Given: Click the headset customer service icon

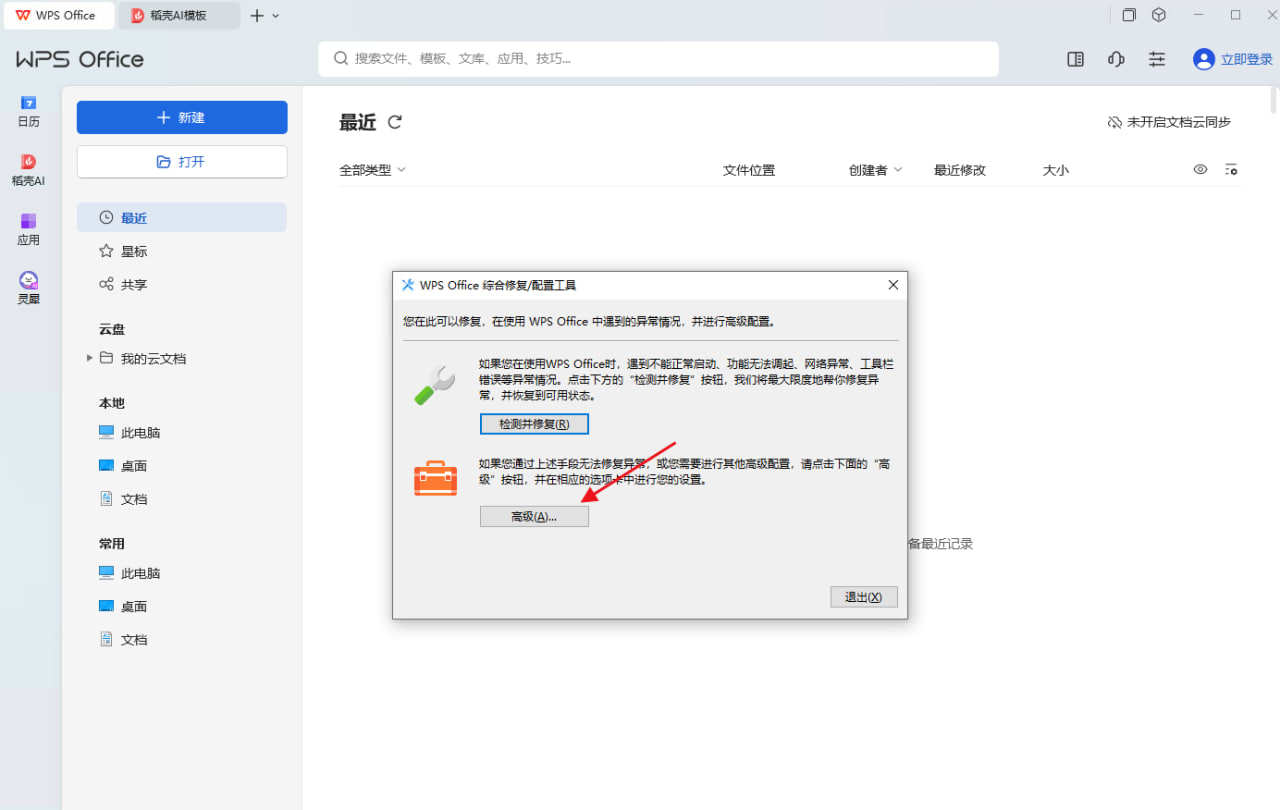Looking at the screenshot, I should [x=1116, y=59].
